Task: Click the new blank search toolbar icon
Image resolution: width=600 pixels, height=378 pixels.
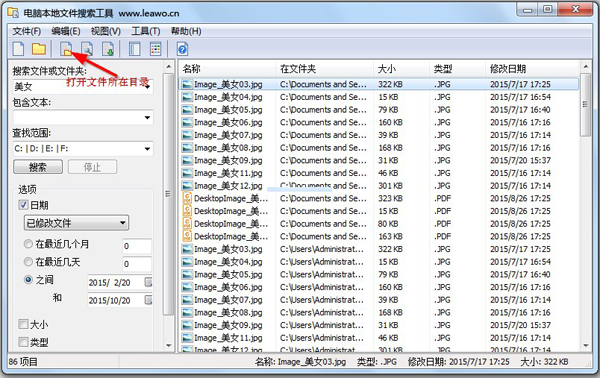Action: pyautogui.click(x=18, y=49)
